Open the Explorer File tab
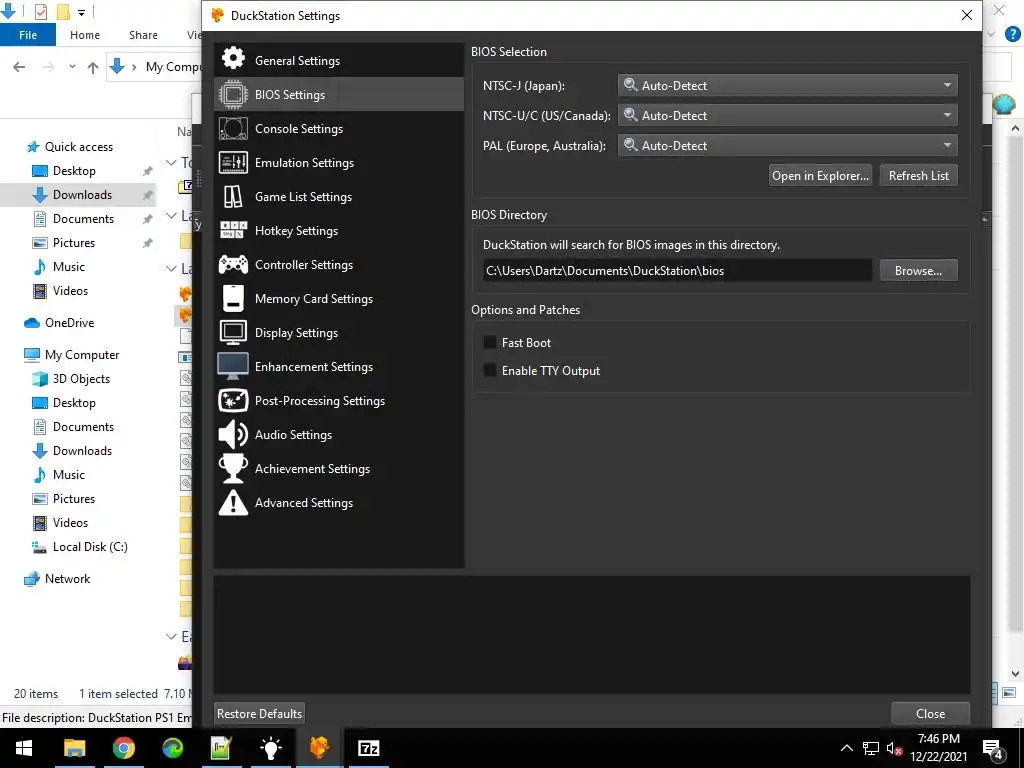The image size is (1024, 768). pyautogui.click(x=28, y=35)
